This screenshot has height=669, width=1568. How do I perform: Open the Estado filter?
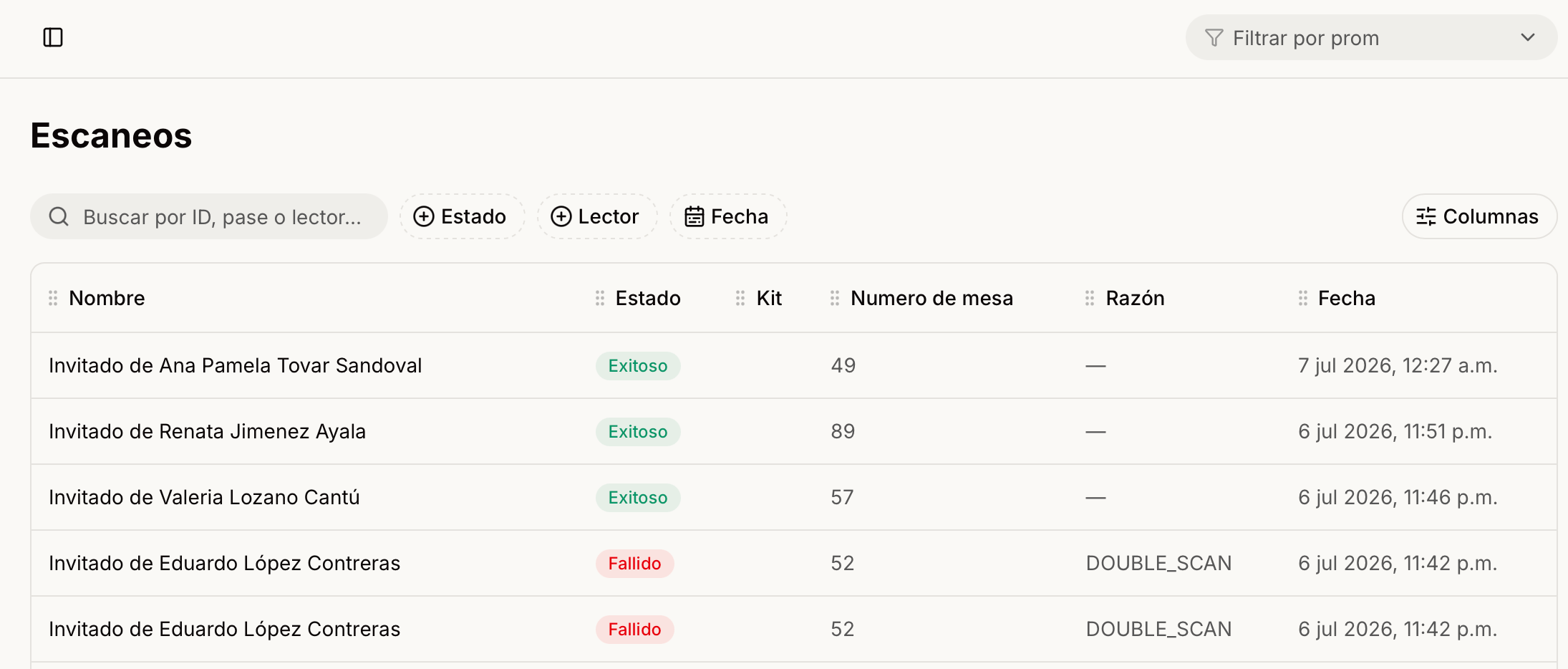click(462, 216)
